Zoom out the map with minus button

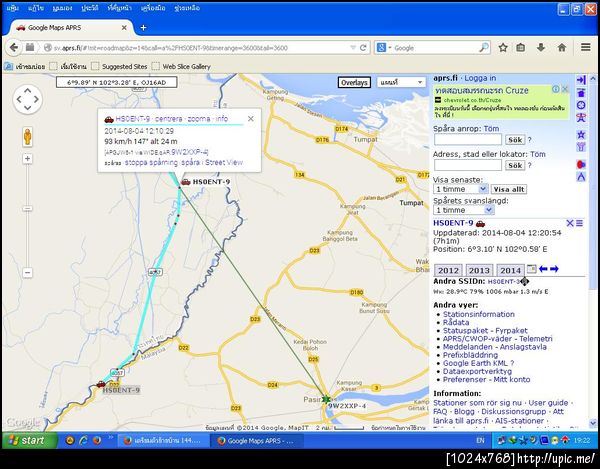click(x=27, y=272)
